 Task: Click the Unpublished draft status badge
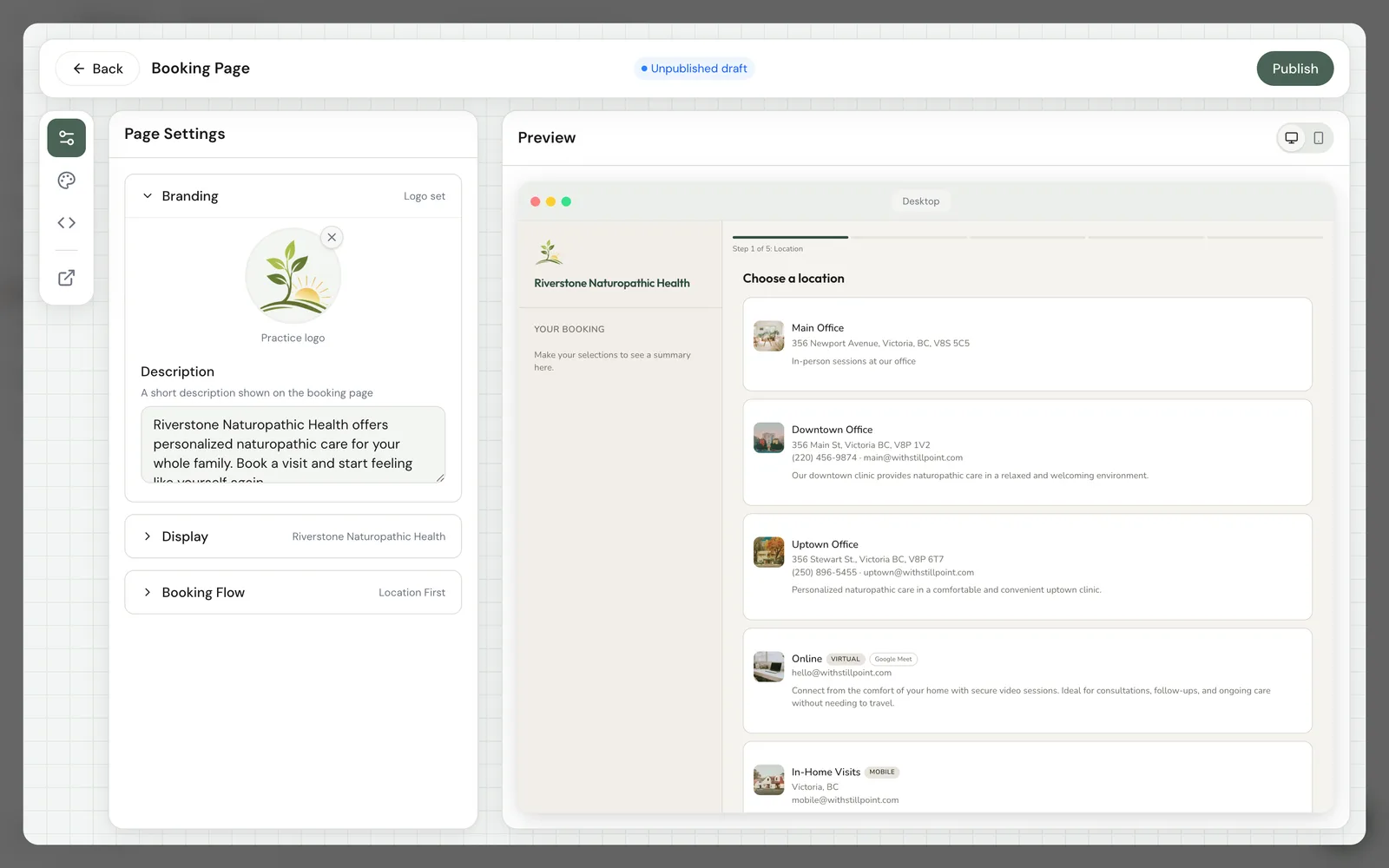point(694,69)
